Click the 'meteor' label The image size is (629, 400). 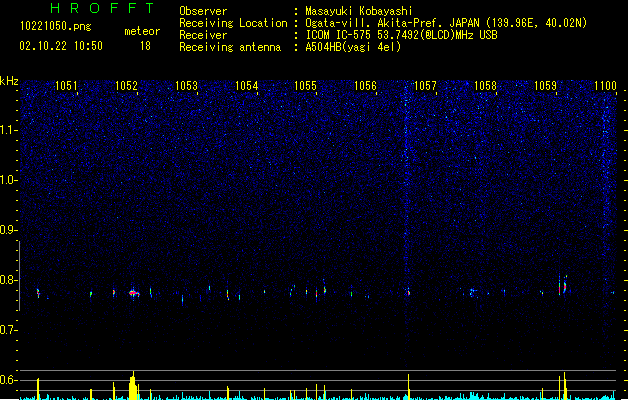(142, 31)
